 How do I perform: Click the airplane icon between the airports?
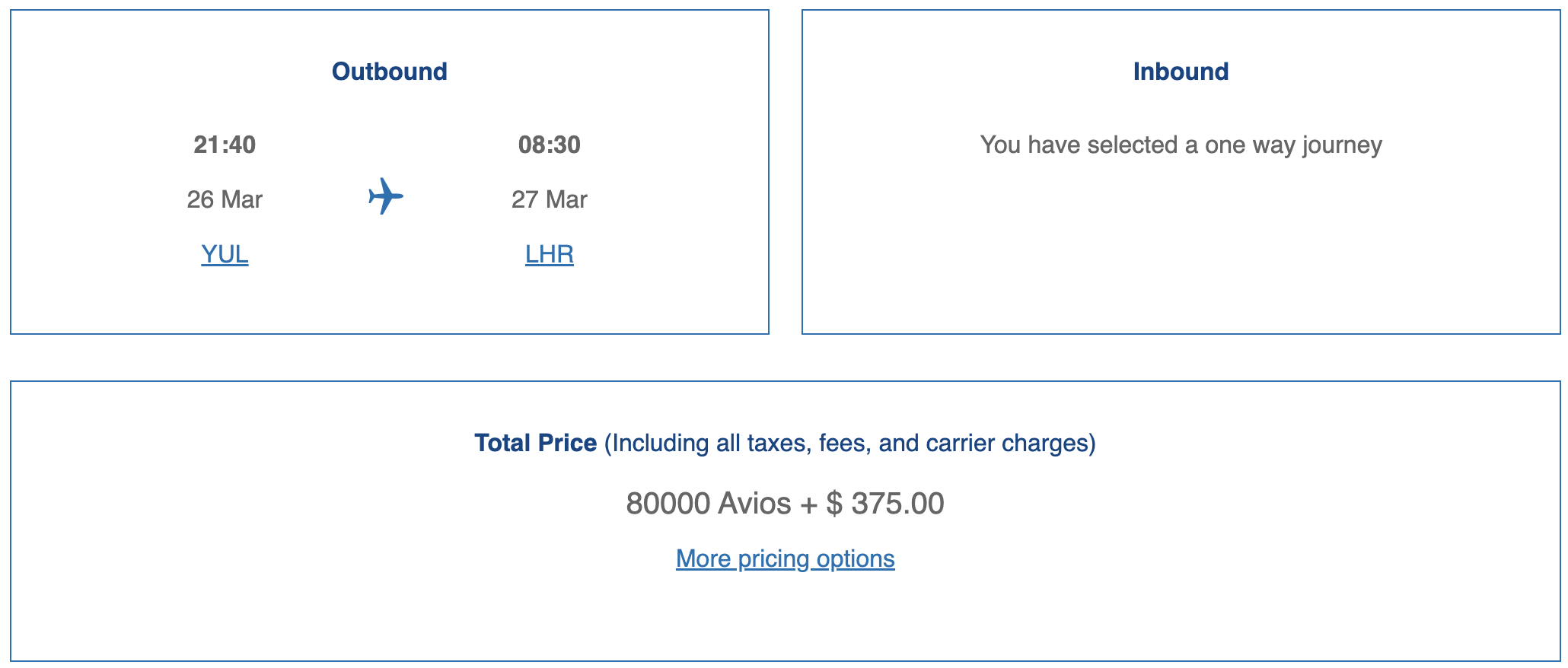[x=386, y=196]
